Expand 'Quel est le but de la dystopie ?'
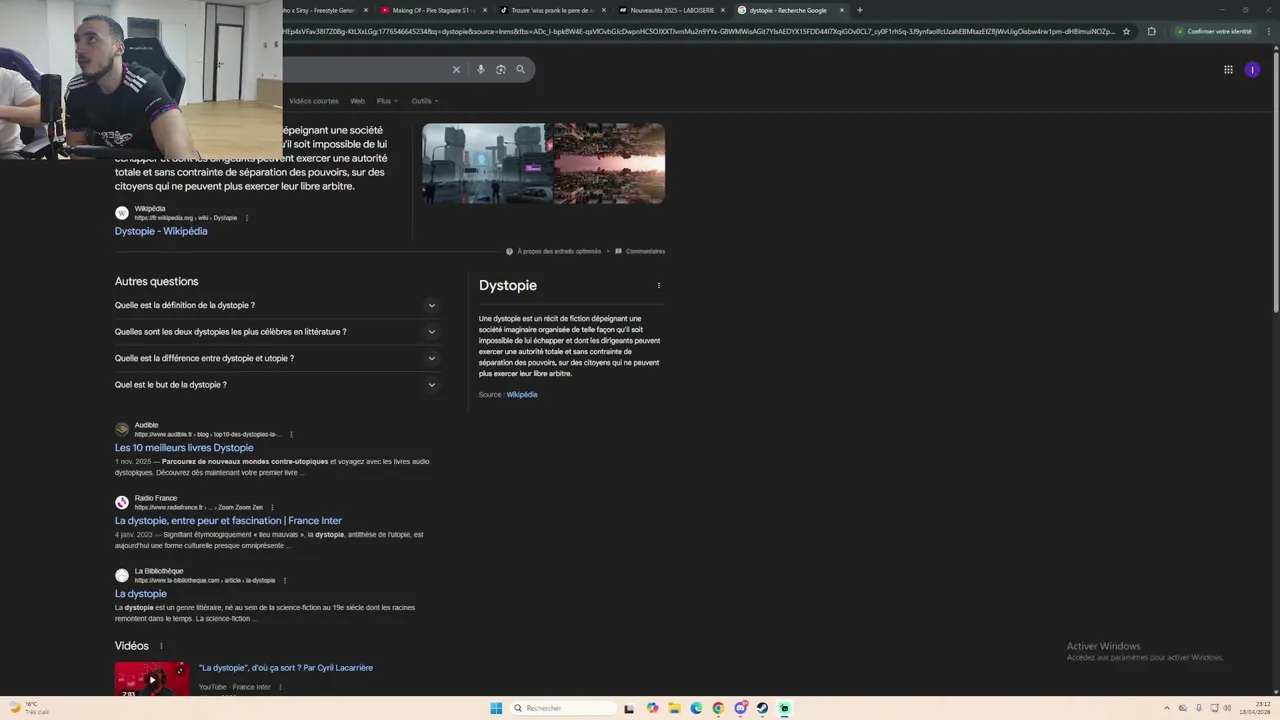Viewport: 1280px width, 720px height. click(276, 384)
